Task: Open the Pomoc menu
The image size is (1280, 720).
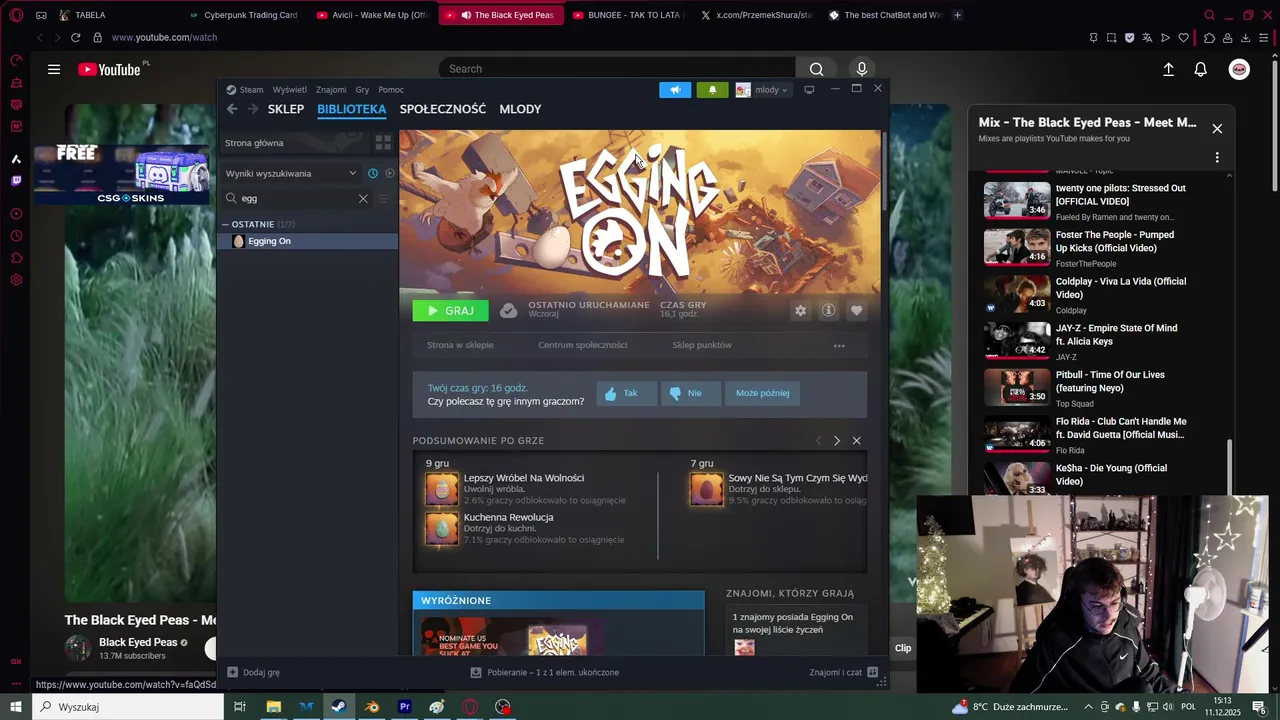Action: [391, 90]
